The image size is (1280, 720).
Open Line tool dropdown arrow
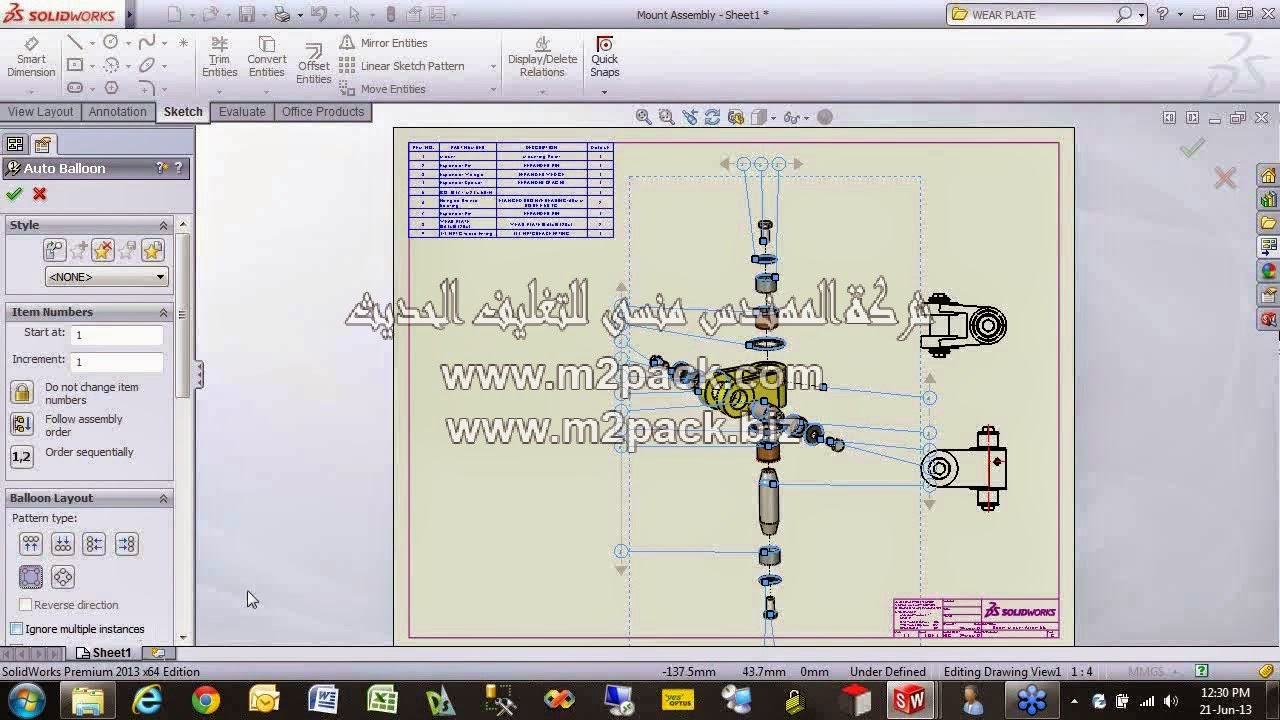click(x=92, y=43)
